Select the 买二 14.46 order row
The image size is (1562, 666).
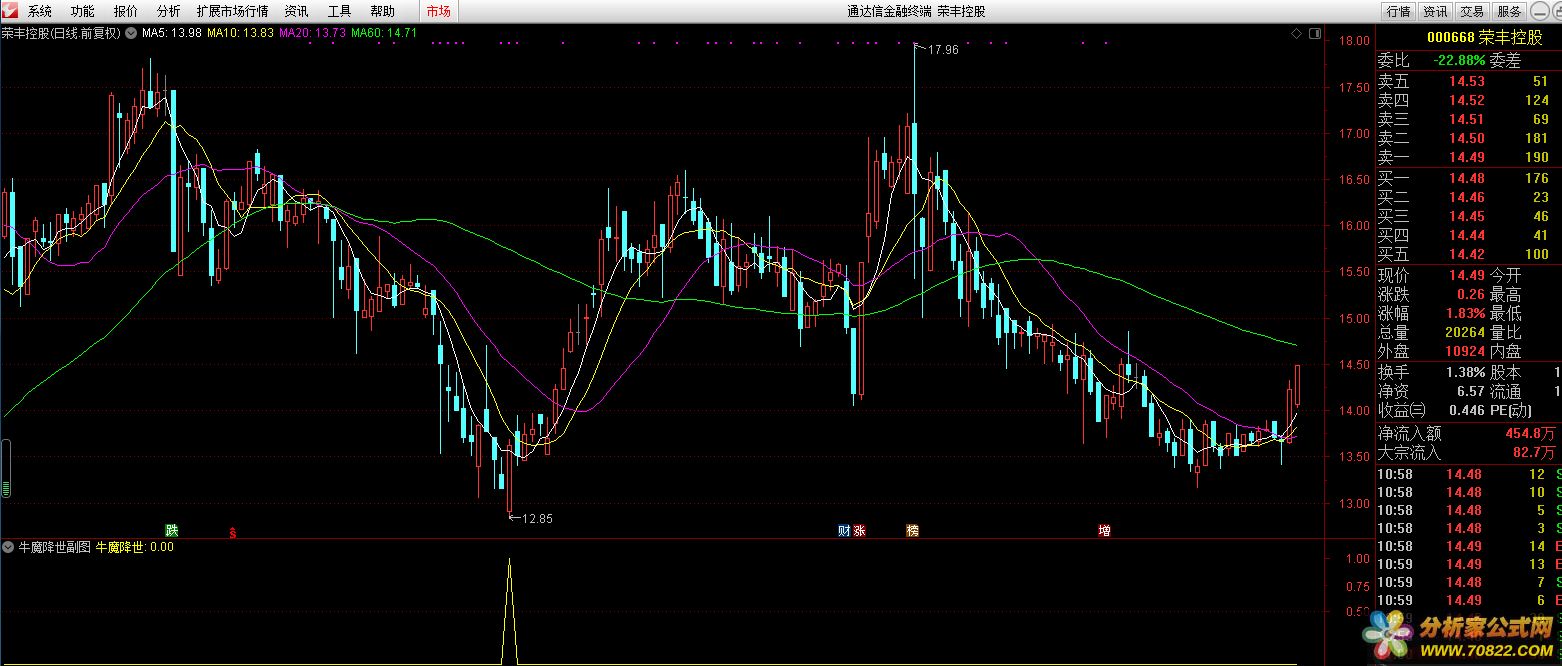pyautogui.click(x=1467, y=197)
